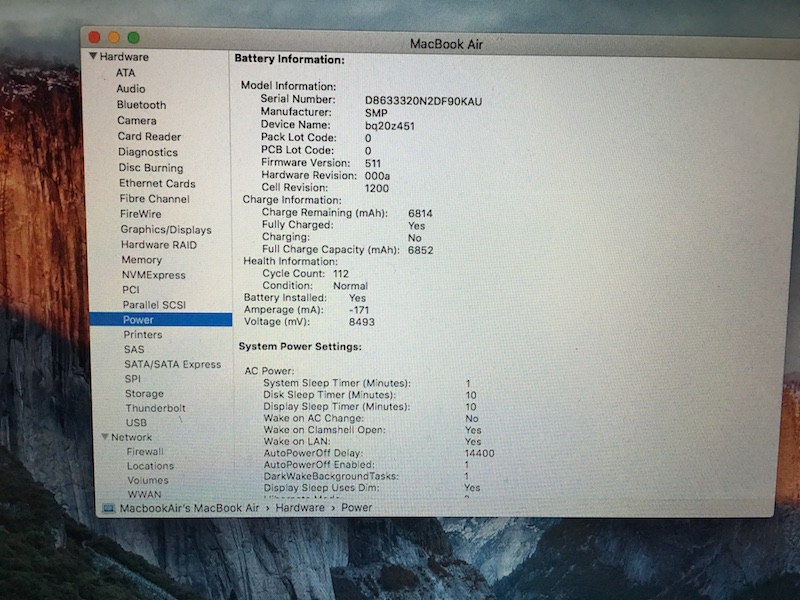Open the Memory entry
Viewport: 800px width, 600px height.
[141, 260]
